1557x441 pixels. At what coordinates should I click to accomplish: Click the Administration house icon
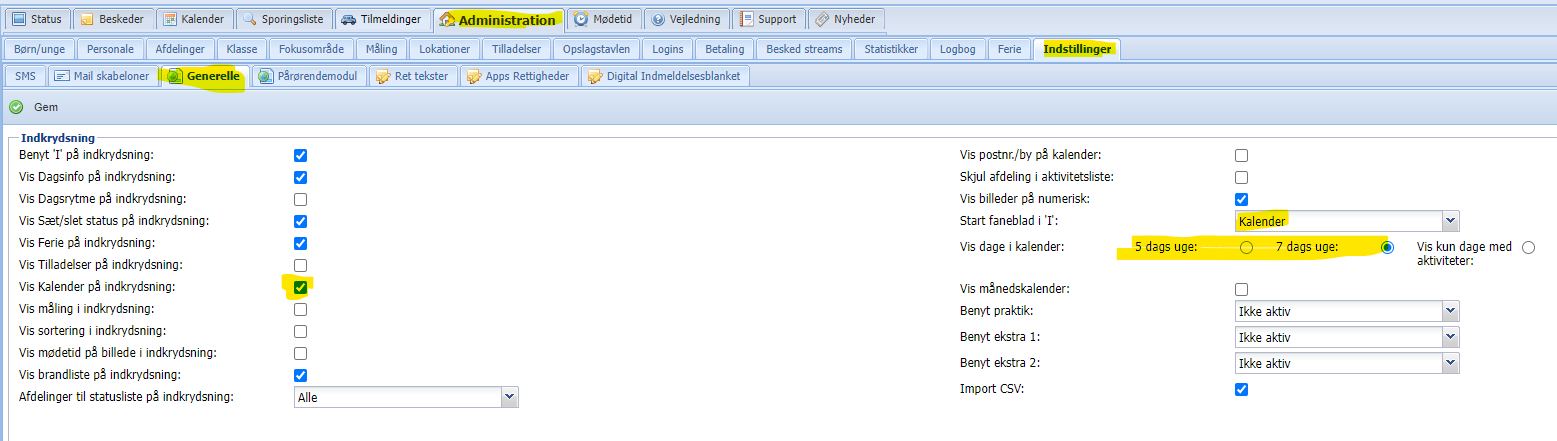(447, 19)
